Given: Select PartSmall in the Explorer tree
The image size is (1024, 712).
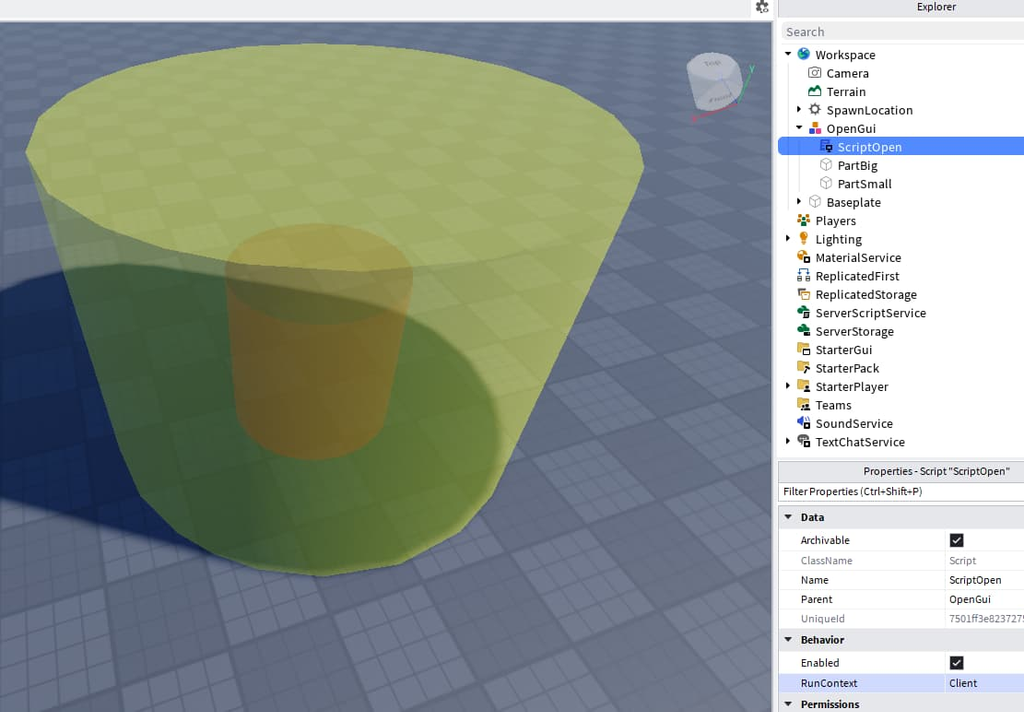Looking at the screenshot, I should tap(864, 184).
